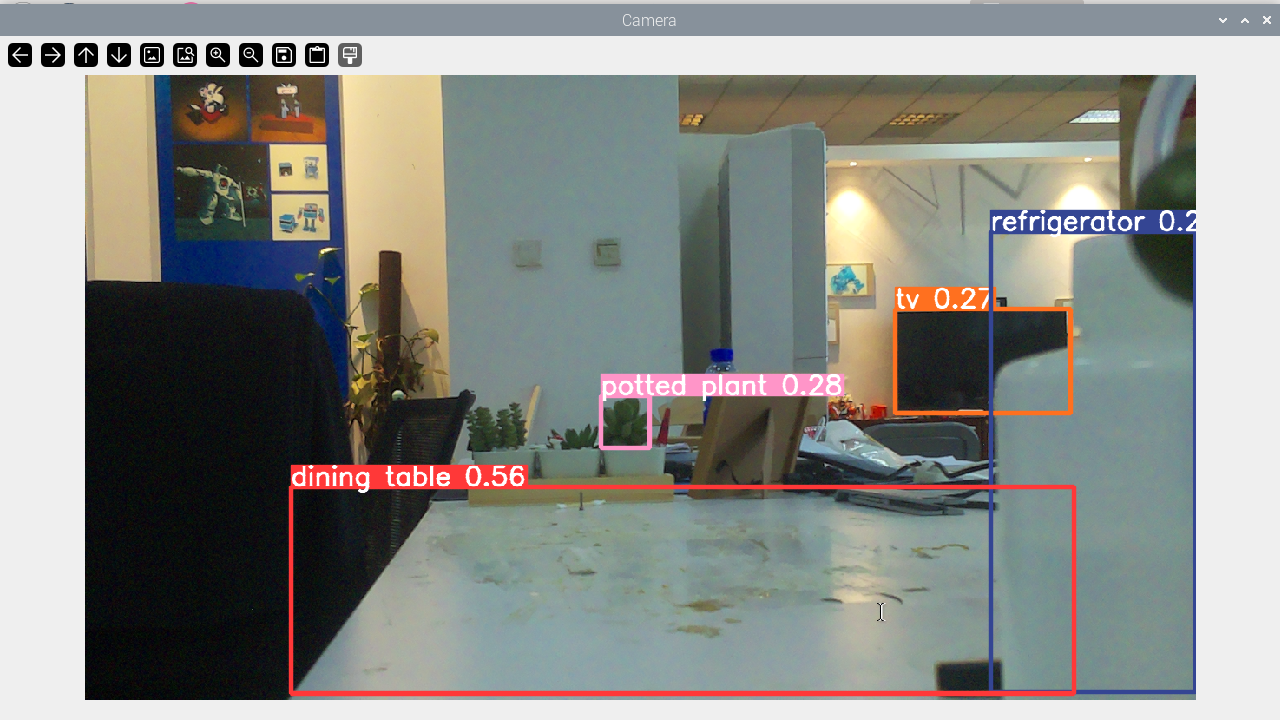
Task: Pan the image left with the left arrow
Action: click(20, 55)
